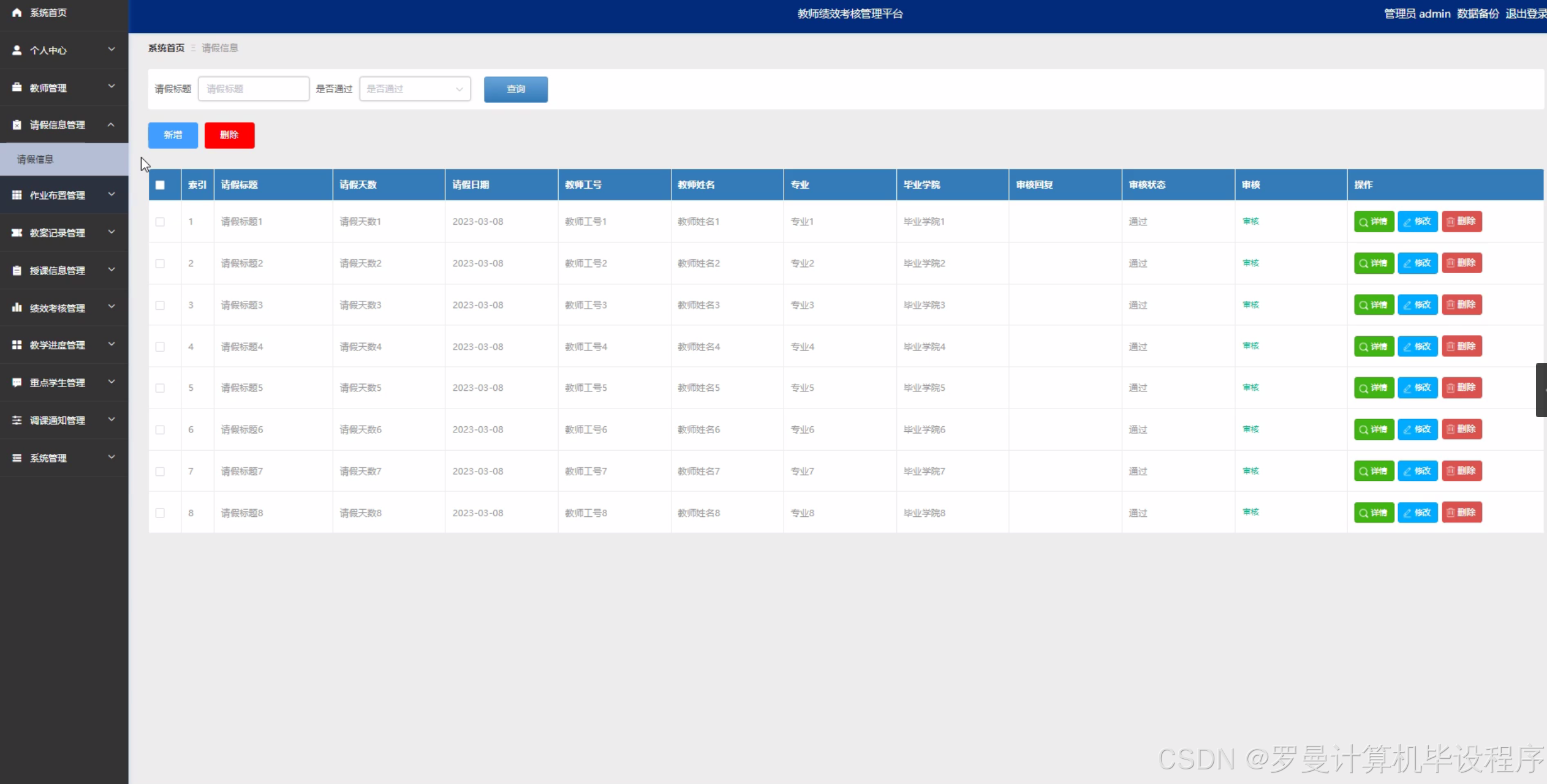The image size is (1547, 784).
Task: Click the pencil 修改 button in row 3
Action: [1417, 304]
